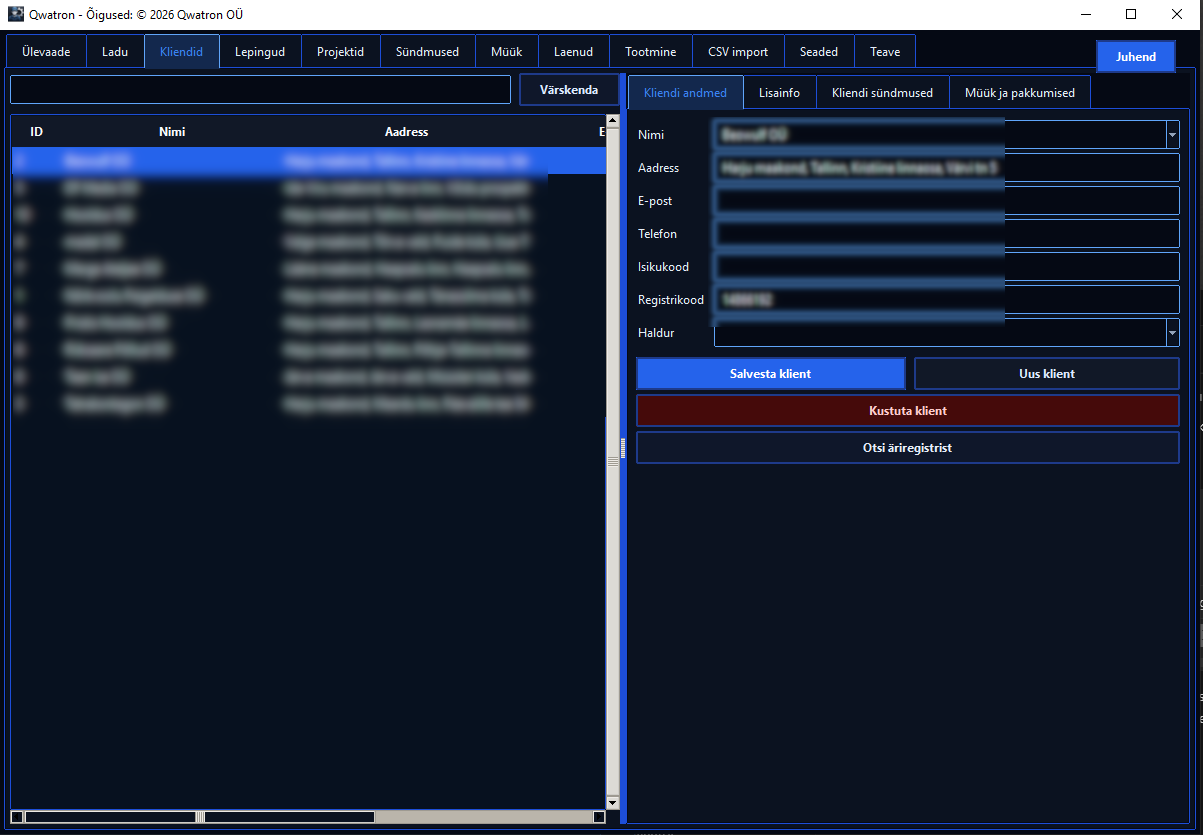This screenshot has width=1203, height=835.
Task: Go to the Tootmine tab
Action: (650, 52)
